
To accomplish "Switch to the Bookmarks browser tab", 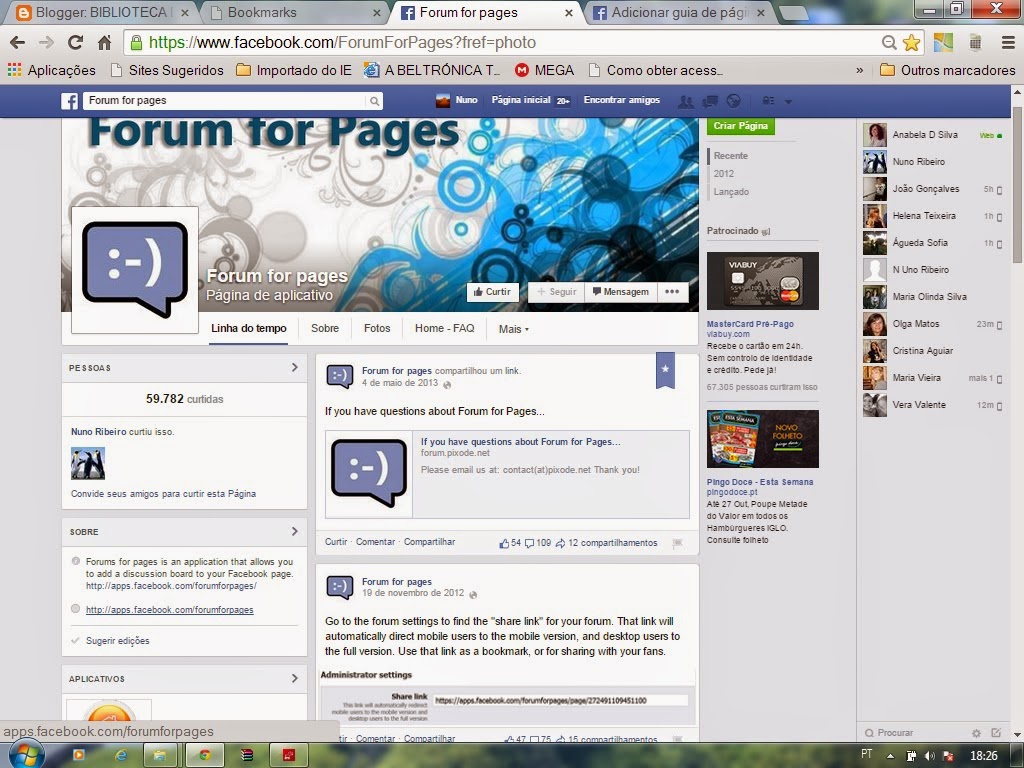I will 294,12.
